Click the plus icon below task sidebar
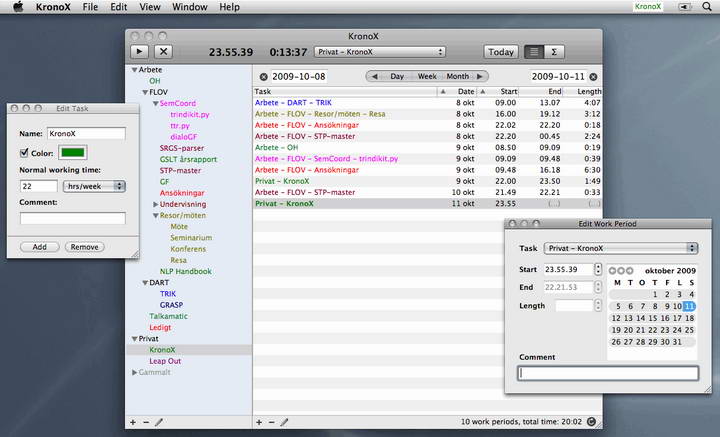The image size is (720, 437). point(133,422)
